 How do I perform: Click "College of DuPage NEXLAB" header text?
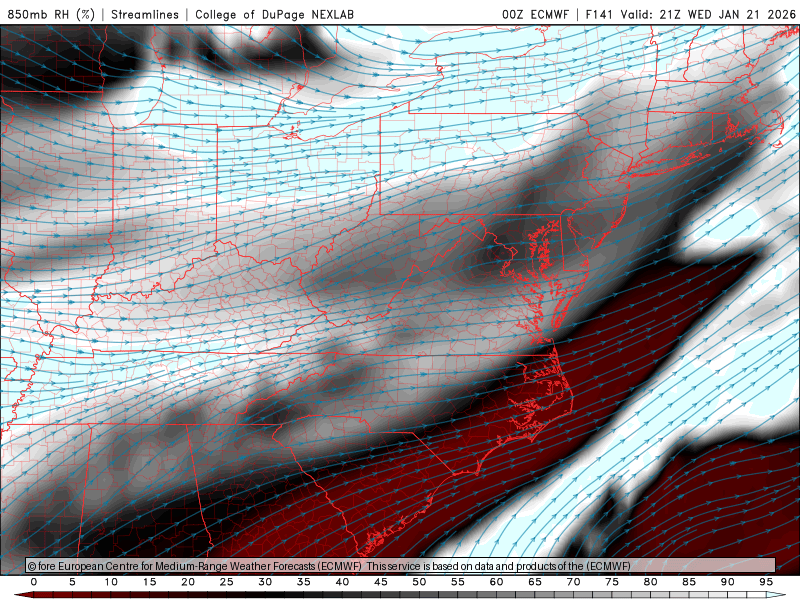(x=274, y=14)
